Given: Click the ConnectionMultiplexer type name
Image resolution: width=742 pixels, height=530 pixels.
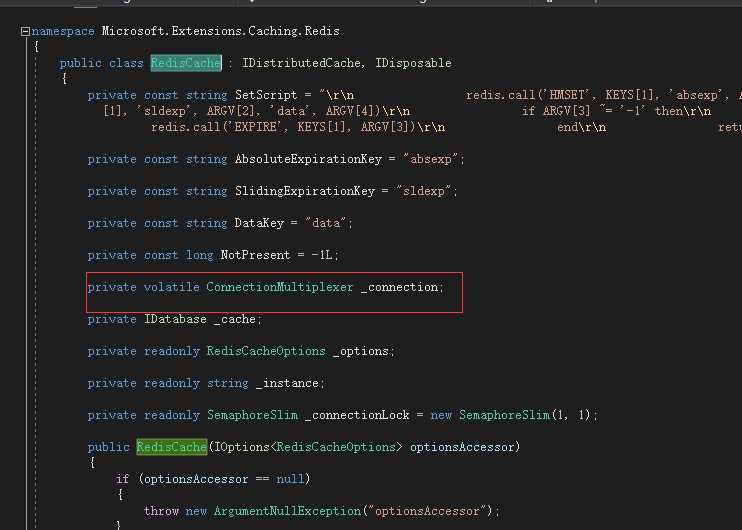Looking at the screenshot, I should click(x=280, y=287).
